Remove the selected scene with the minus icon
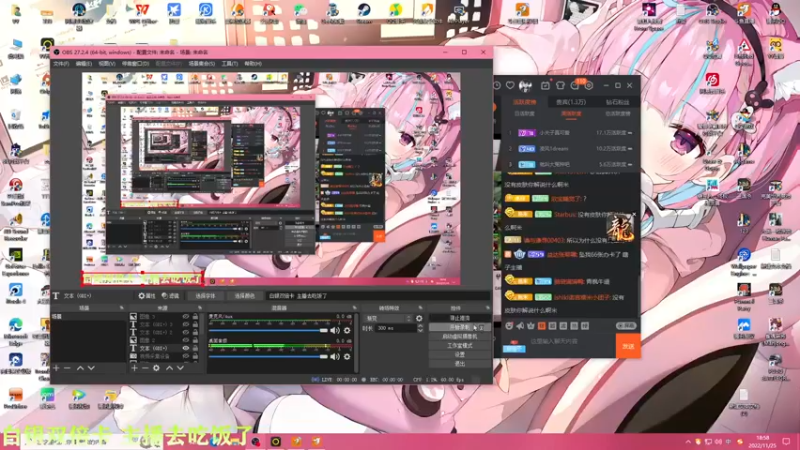800x450 pixels. tap(67, 368)
